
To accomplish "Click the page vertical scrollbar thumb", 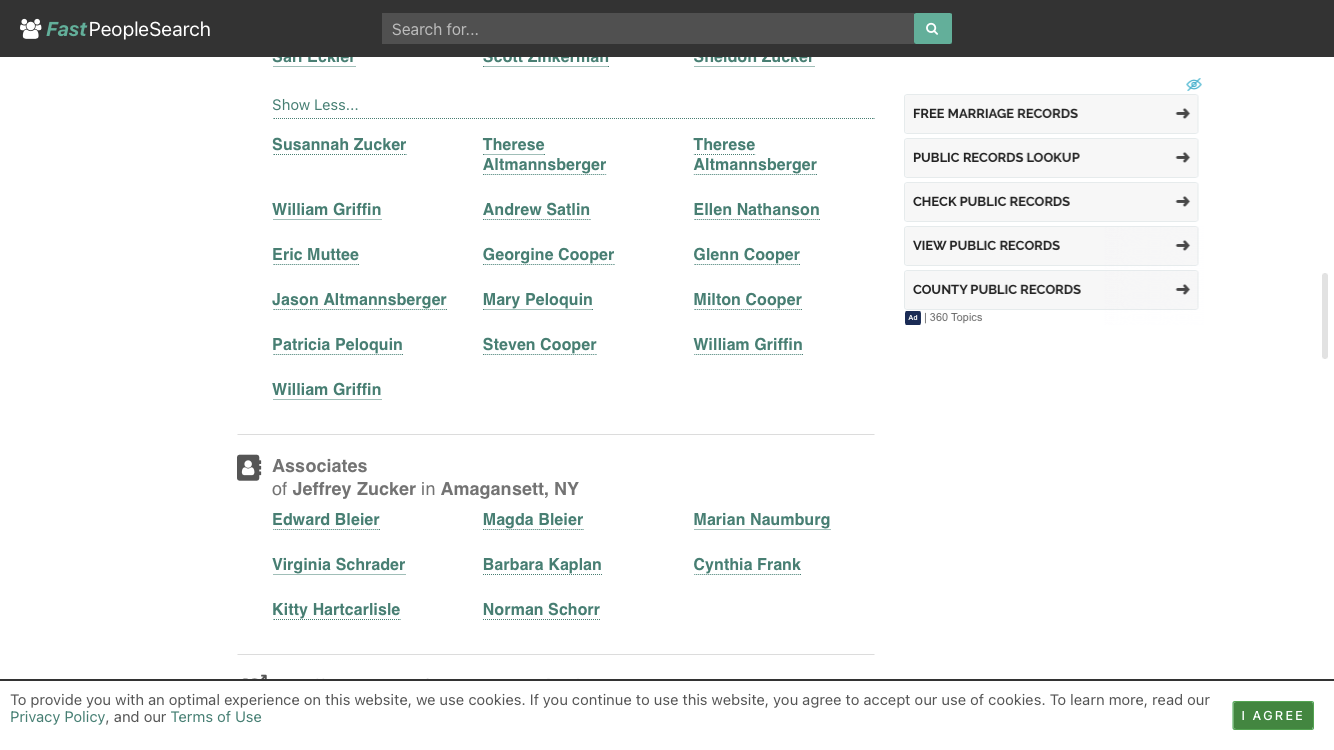I will pyautogui.click(x=1326, y=315).
